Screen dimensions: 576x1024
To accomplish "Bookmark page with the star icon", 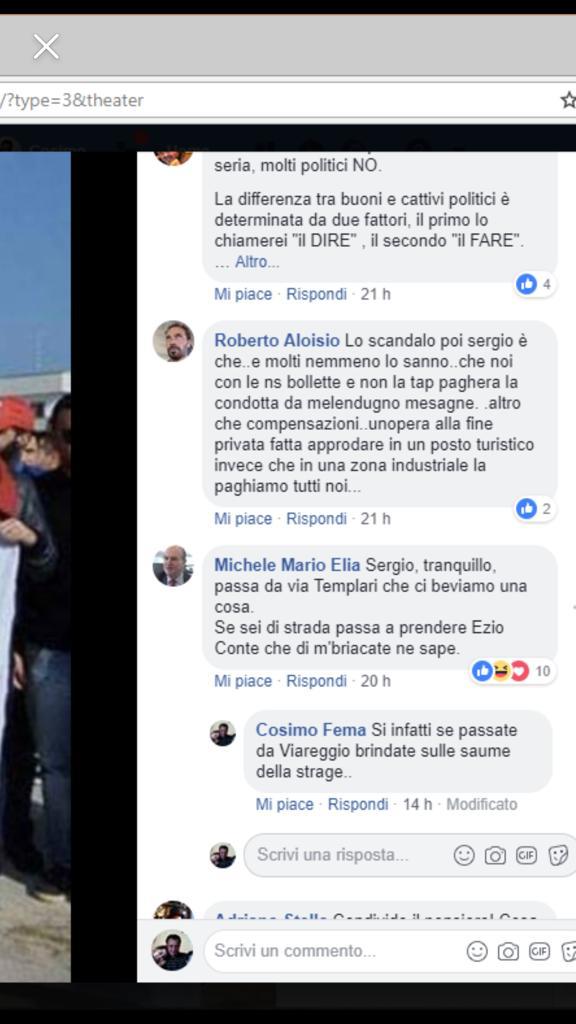I will [x=568, y=100].
